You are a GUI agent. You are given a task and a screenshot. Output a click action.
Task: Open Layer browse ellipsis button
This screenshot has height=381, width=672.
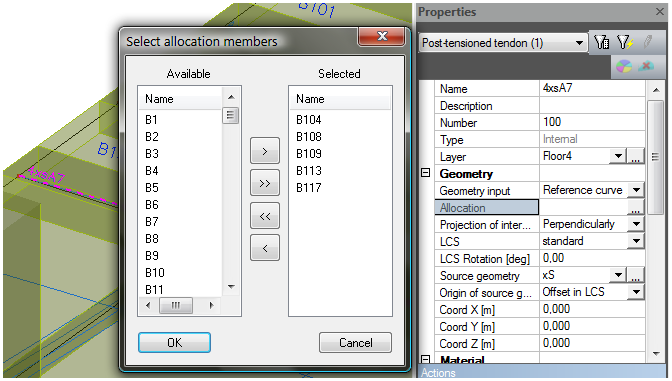[x=636, y=156]
